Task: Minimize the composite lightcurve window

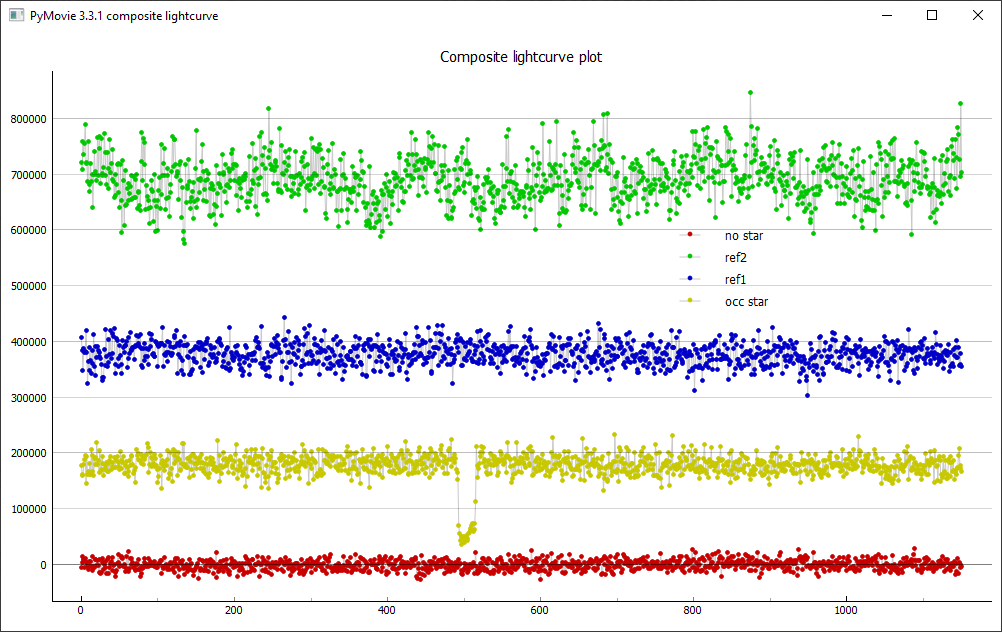Action: tap(886, 16)
